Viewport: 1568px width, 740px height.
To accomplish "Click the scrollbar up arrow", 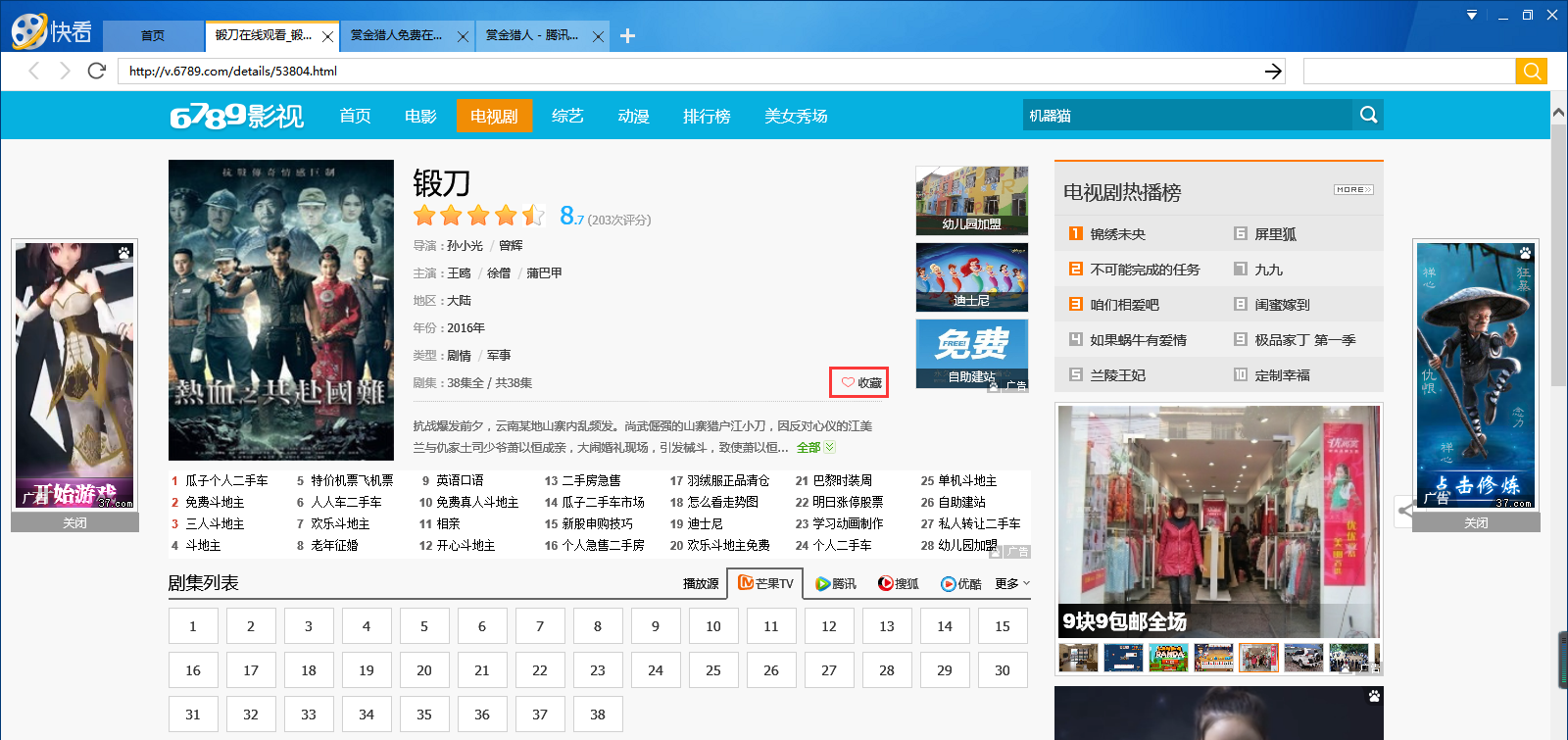I will click(1558, 113).
